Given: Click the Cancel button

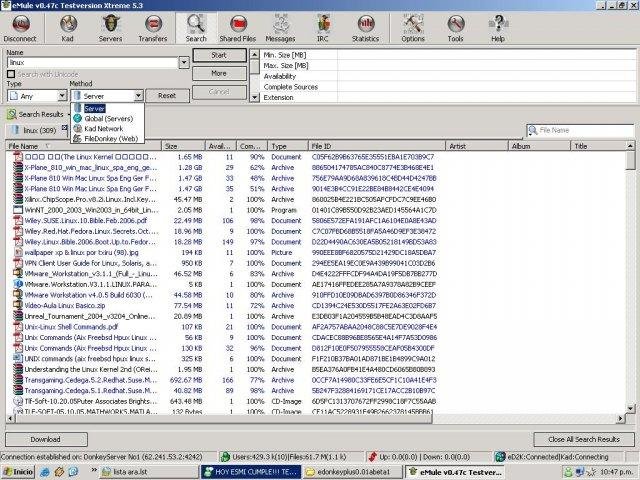Looking at the screenshot, I should pos(219,92).
